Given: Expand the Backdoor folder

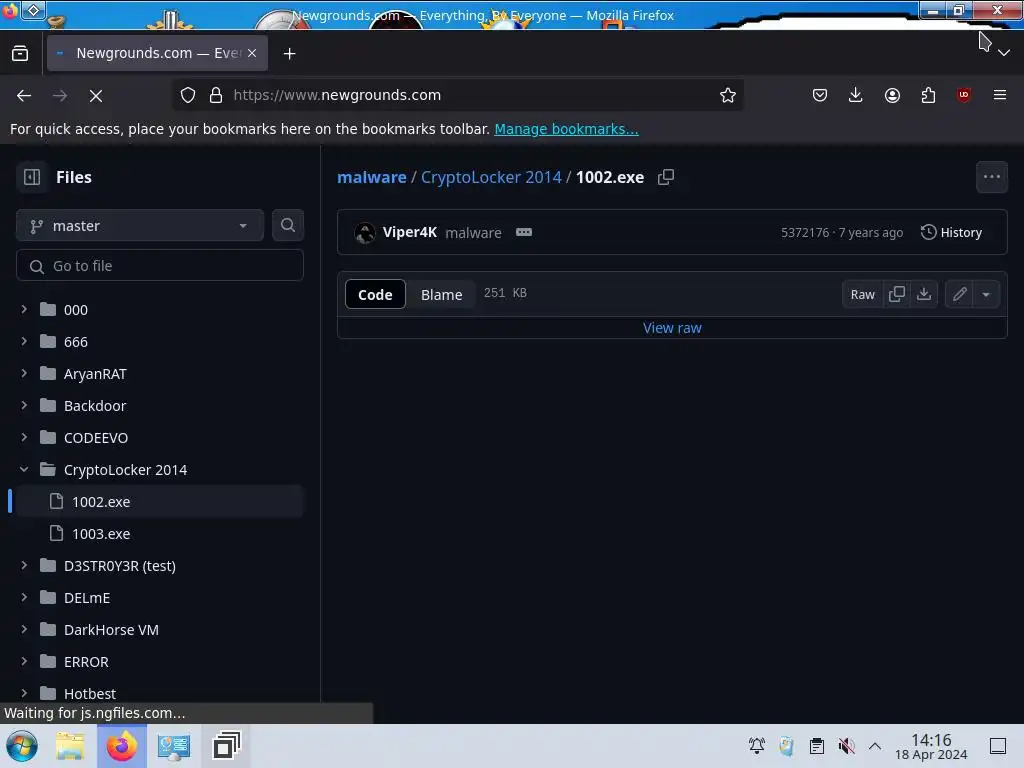Looking at the screenshot, I should pyautogui.click(x=24, y=405).
